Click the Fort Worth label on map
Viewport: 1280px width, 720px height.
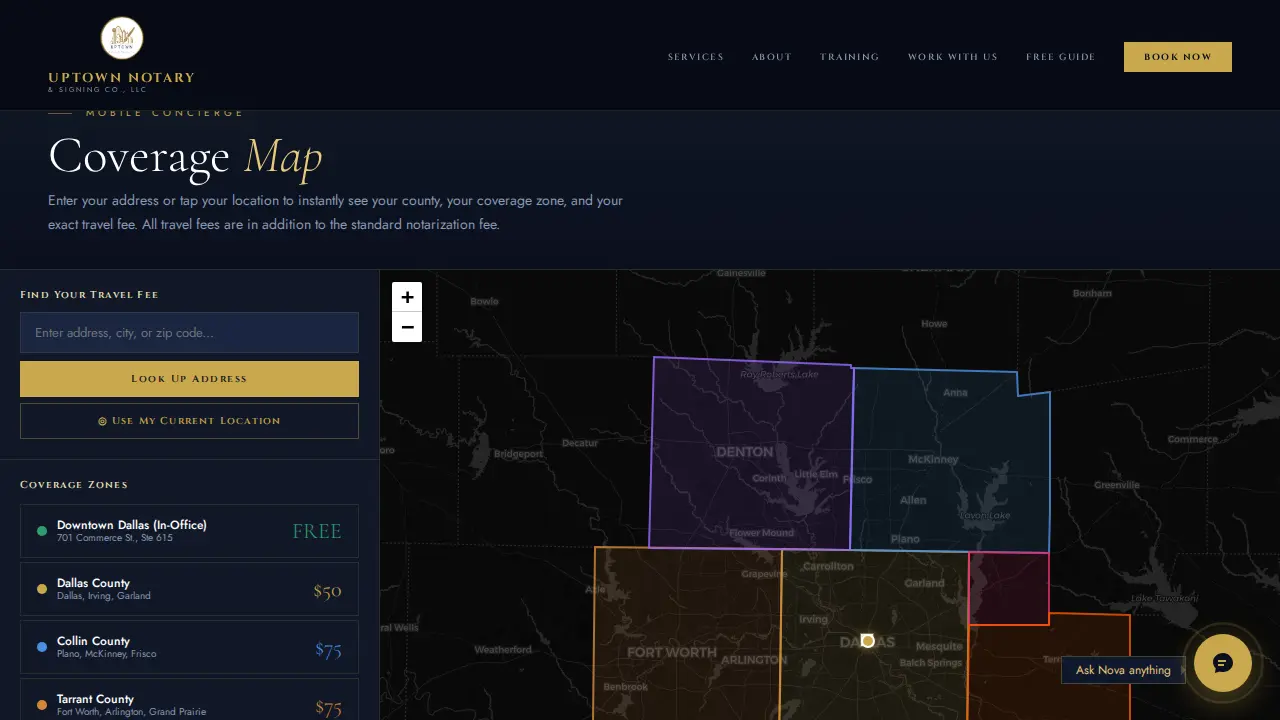(672, 652)
